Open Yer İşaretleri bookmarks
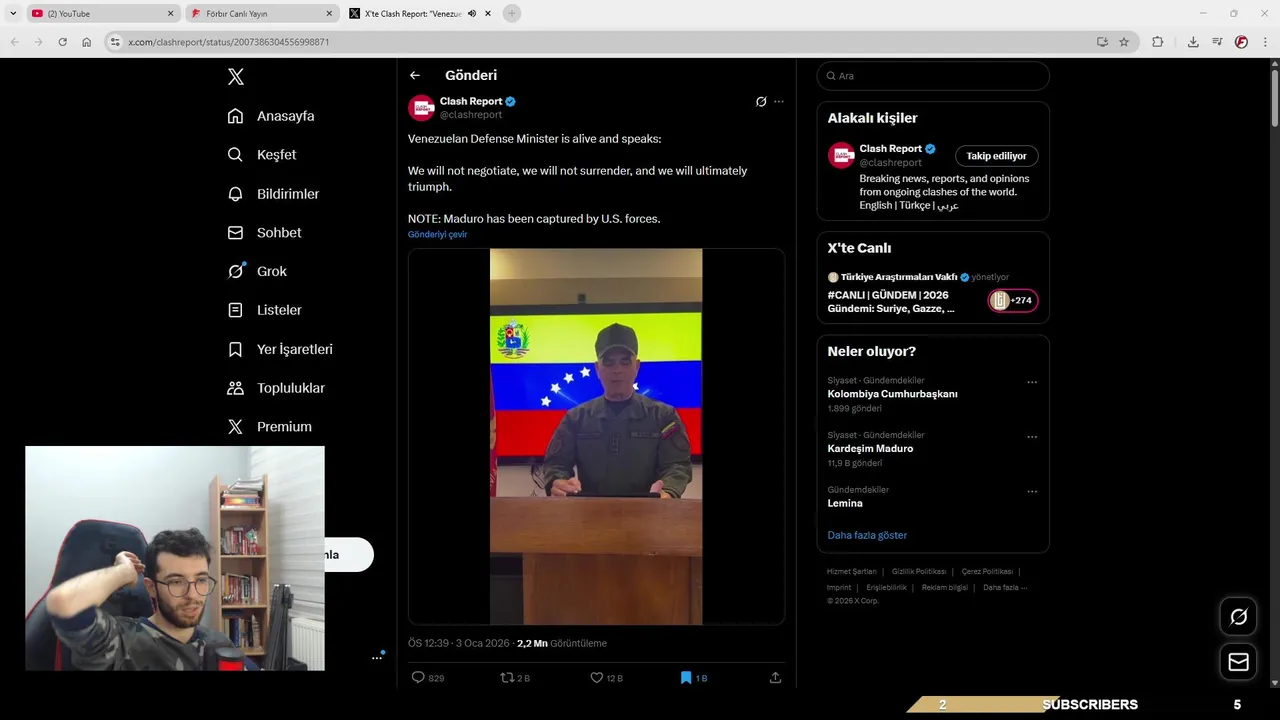Screen dimensions: 1280x720 tap(280, 349)
